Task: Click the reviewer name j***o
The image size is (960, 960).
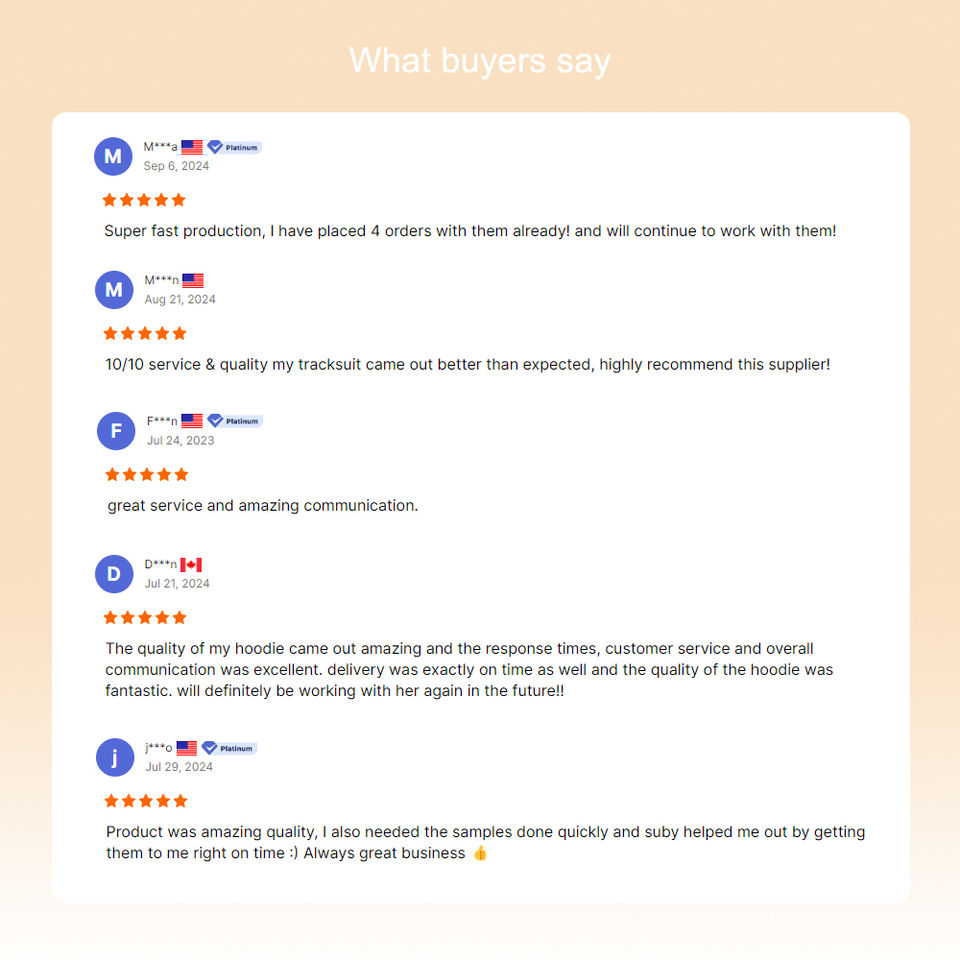Action: click(158, 748)
